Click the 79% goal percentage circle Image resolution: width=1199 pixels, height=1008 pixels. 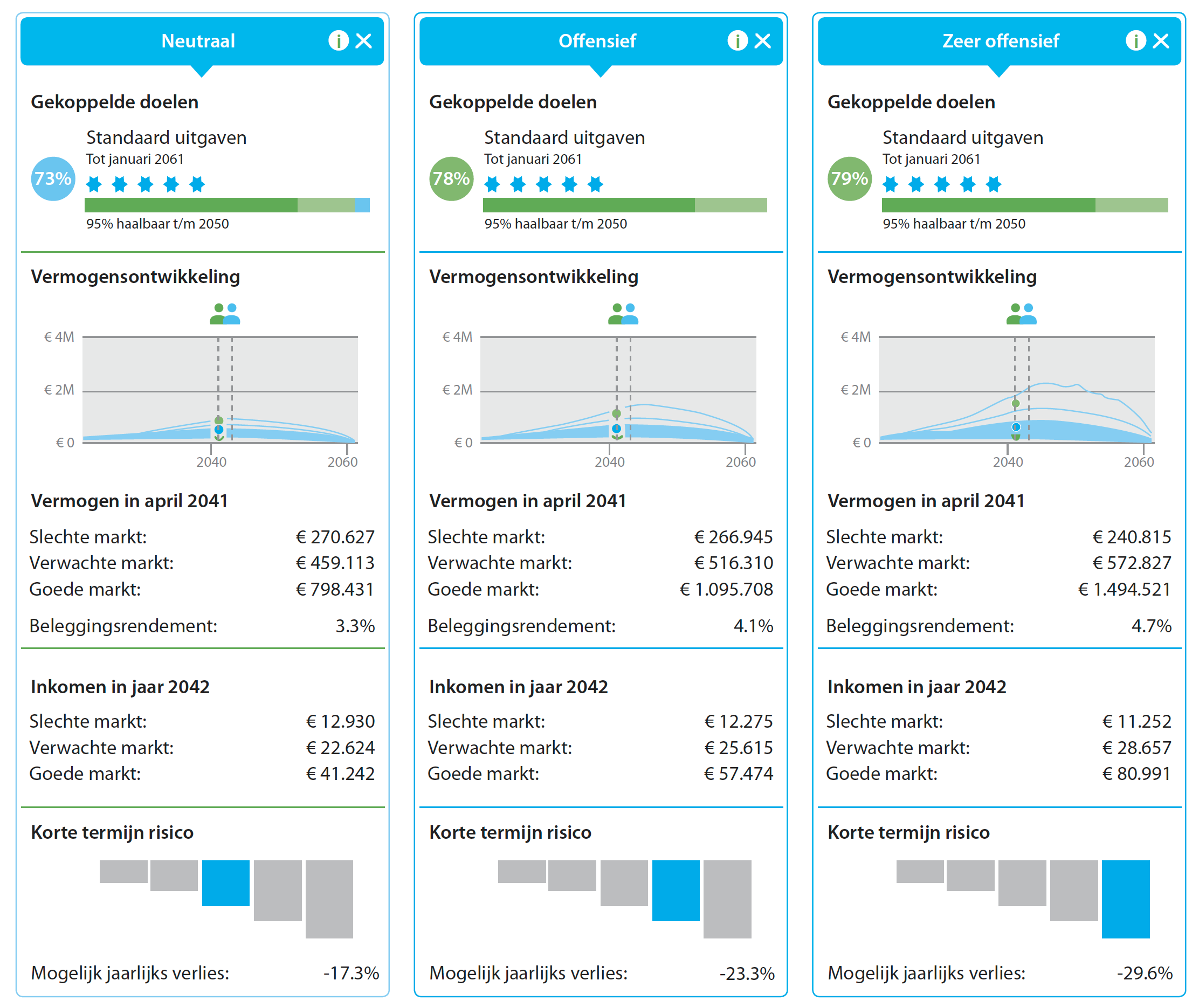tap(849, 179)
